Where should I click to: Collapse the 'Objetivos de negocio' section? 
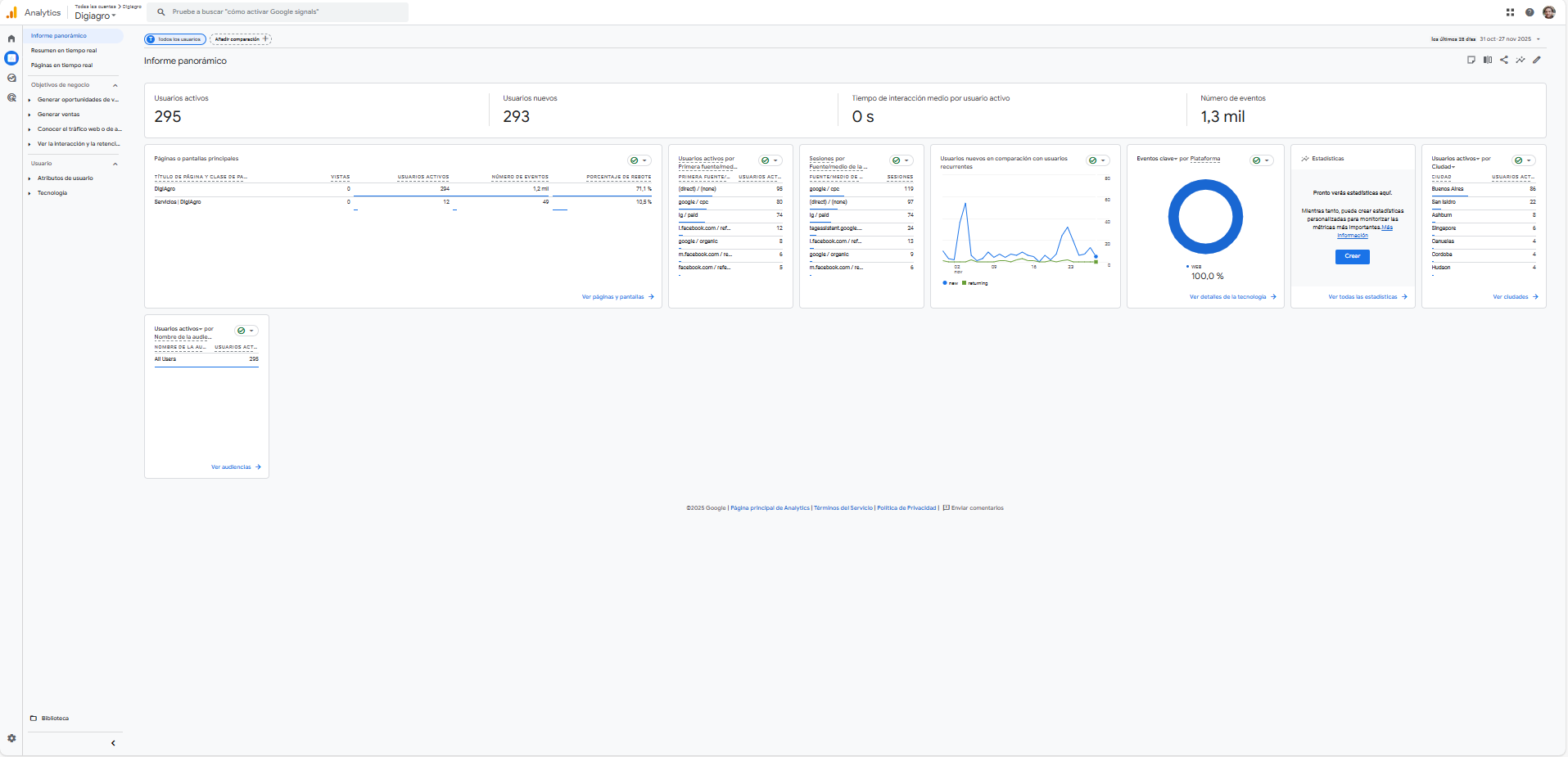click(x=115, y=85)
